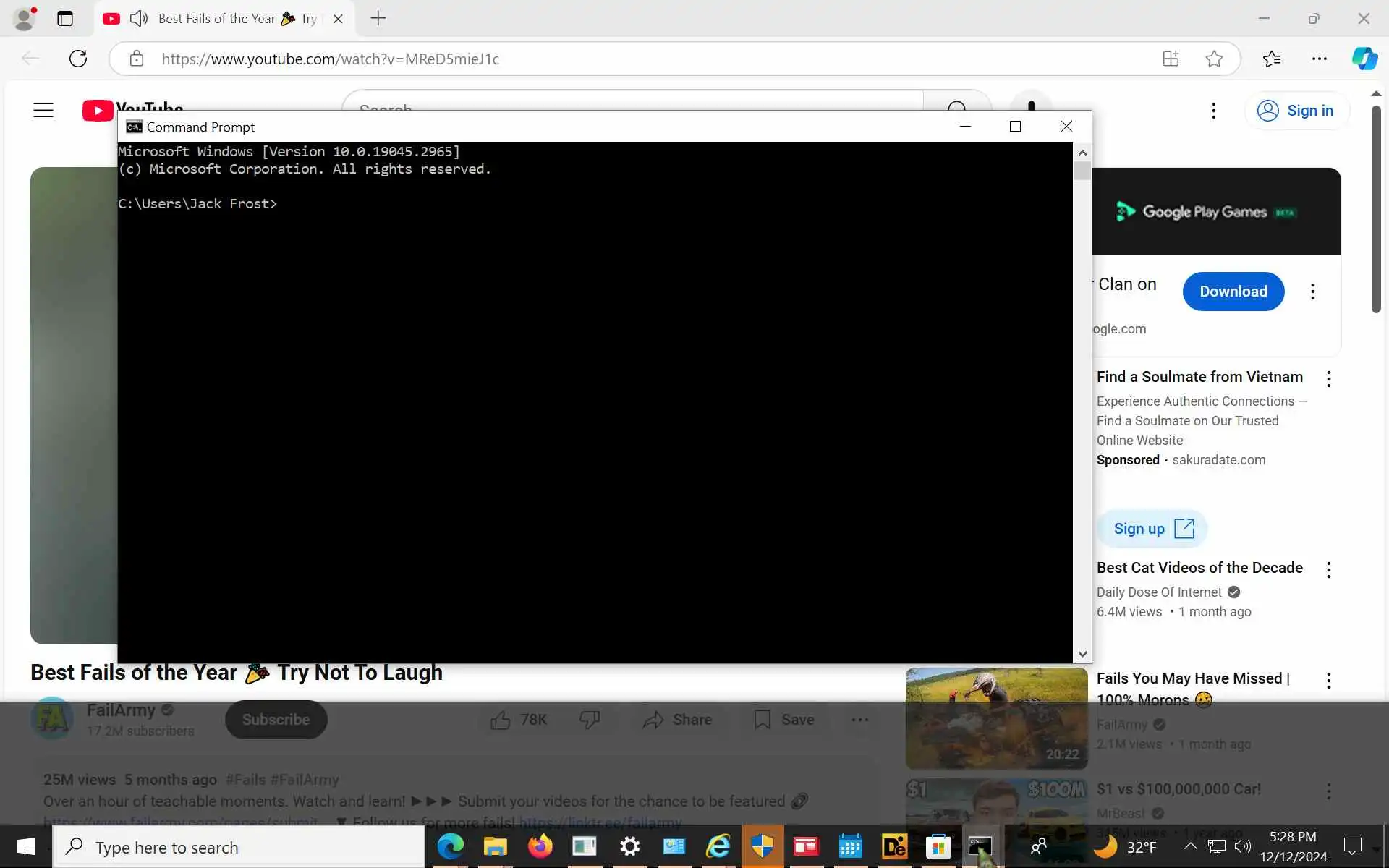Image resolution: width=1389 pixels, height=868 pixels.
Task: Open options for Best Cat Videos video
Action: [x=1328, y=570]
